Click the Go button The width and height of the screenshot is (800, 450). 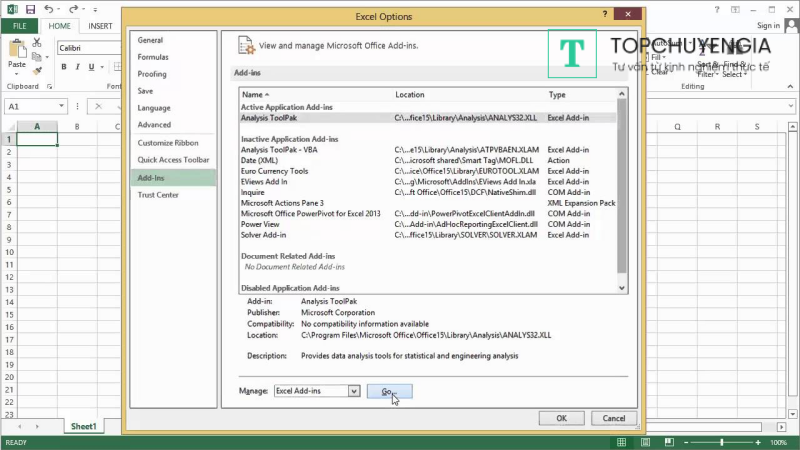point(389,391)
